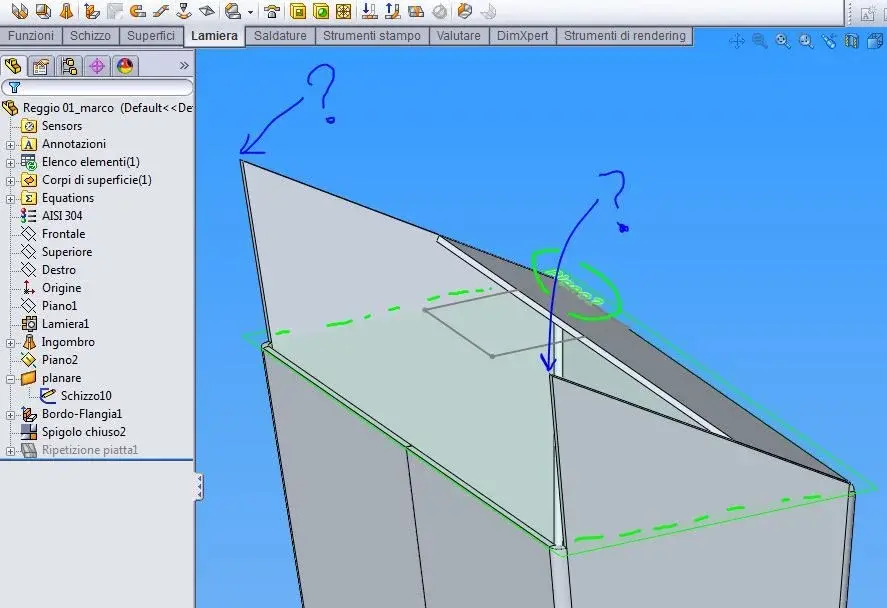Select the Destro plane
887x608 pixels.
pyautogui.click(x=49, y=270)
